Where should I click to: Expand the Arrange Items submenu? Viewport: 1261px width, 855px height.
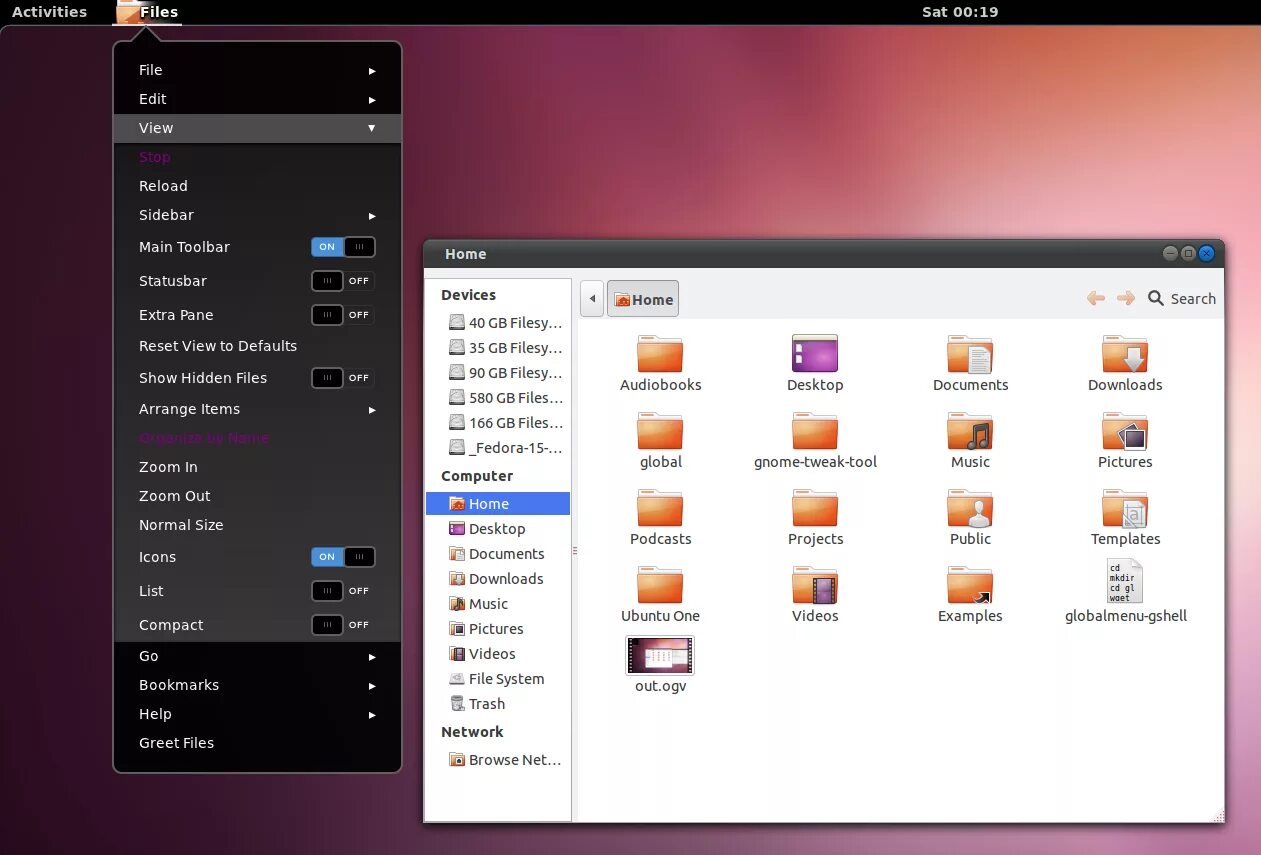point(190,409)
